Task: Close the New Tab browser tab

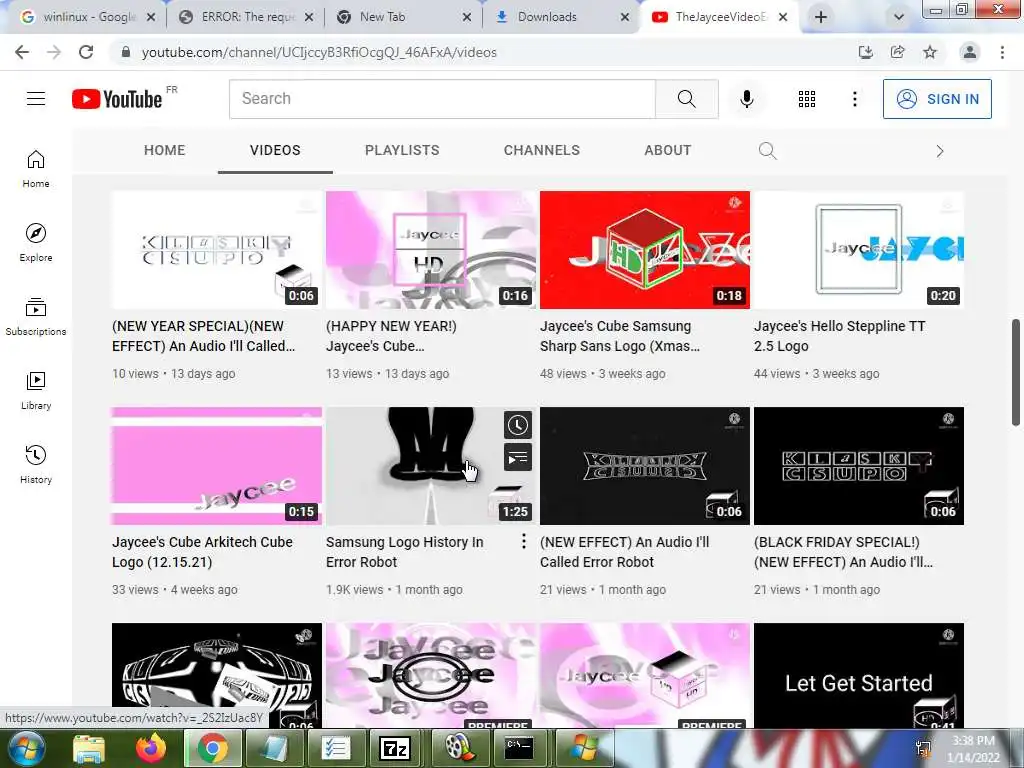Action: [467, 17]
